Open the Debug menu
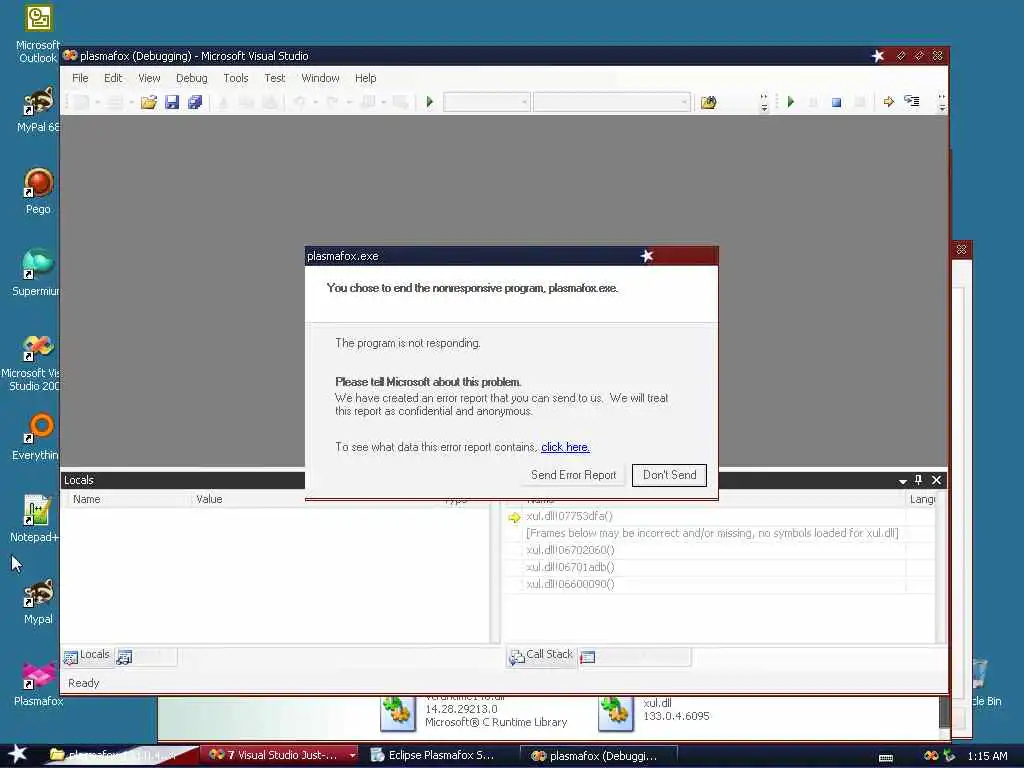The height and width of the screenshot is (768, 1024). click(191, 78)
